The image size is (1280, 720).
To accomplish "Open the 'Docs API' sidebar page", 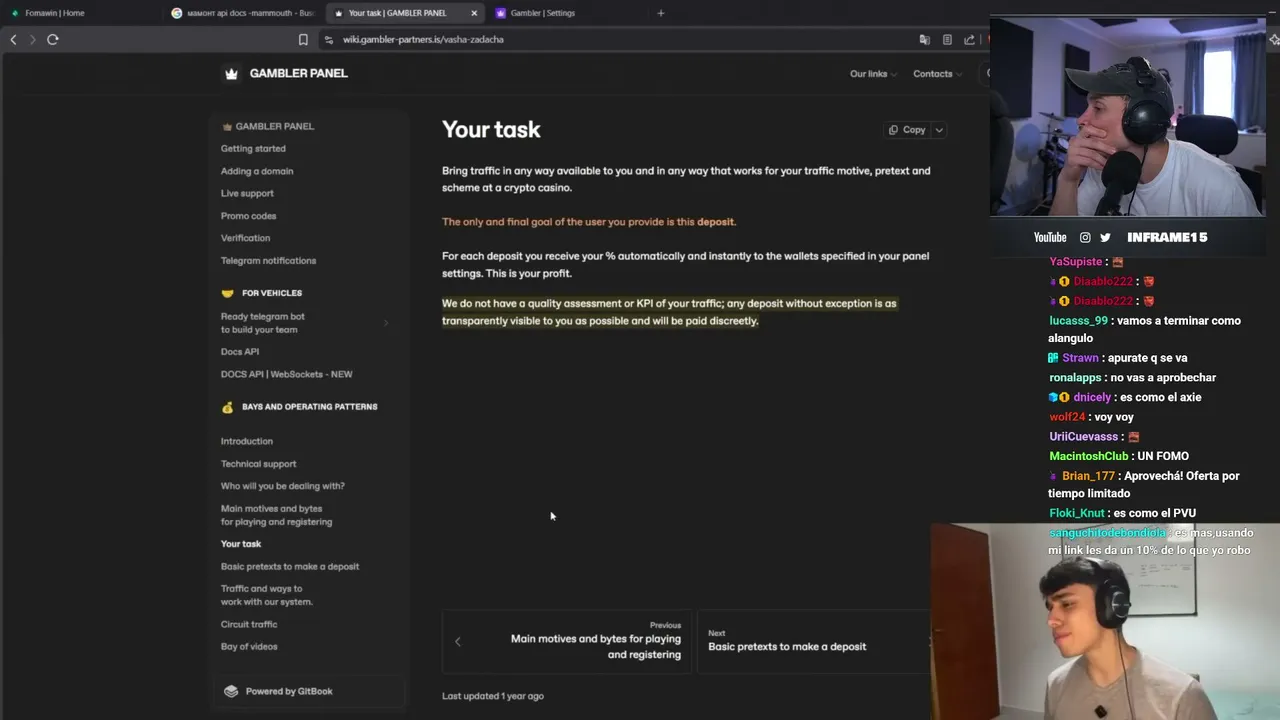I will click(x=240, y=352).
